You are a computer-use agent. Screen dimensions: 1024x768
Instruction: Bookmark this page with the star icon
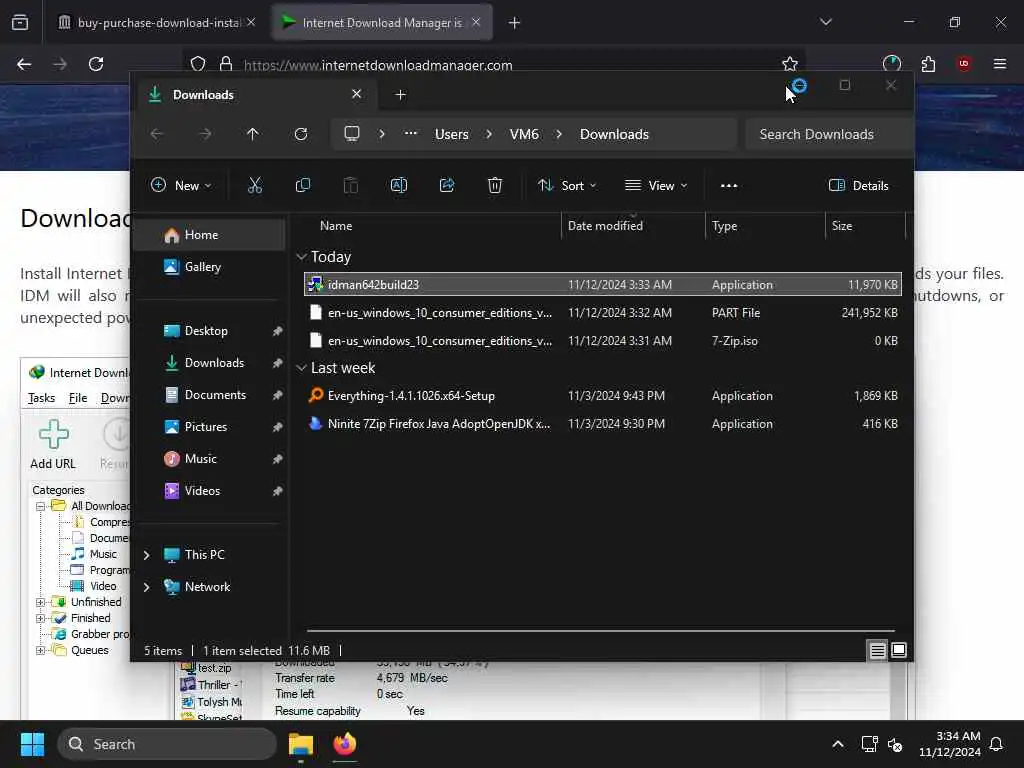point(790,64)
